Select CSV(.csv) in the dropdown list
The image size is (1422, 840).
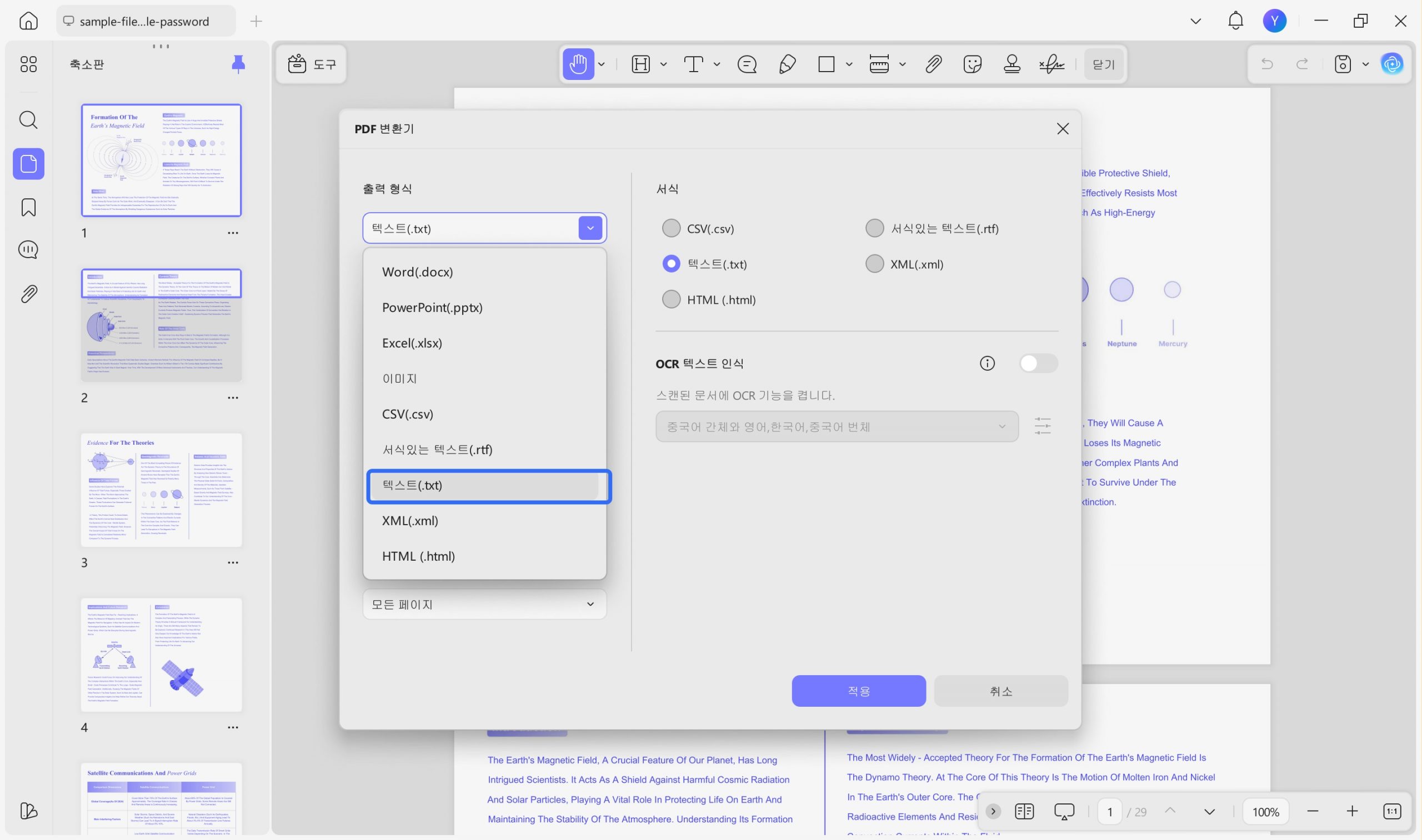[484, 414]
